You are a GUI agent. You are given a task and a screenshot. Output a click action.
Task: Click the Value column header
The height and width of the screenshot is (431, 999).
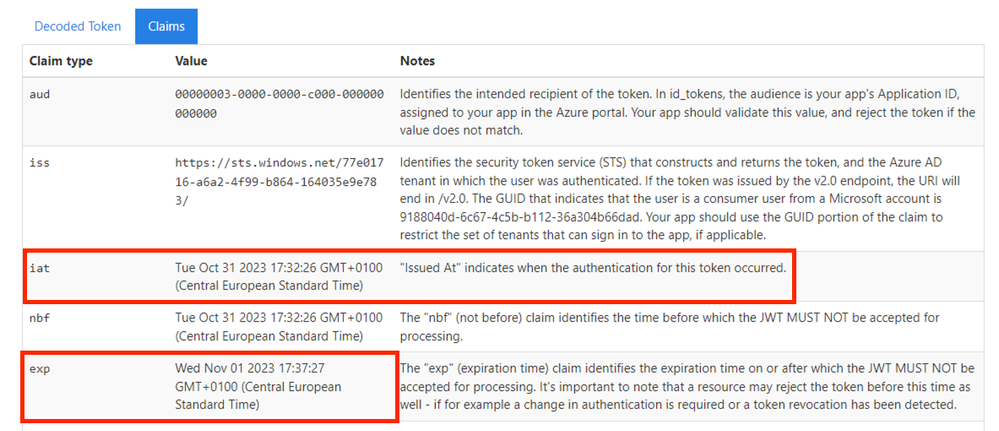pyautogui.click(x=191, y=61)
